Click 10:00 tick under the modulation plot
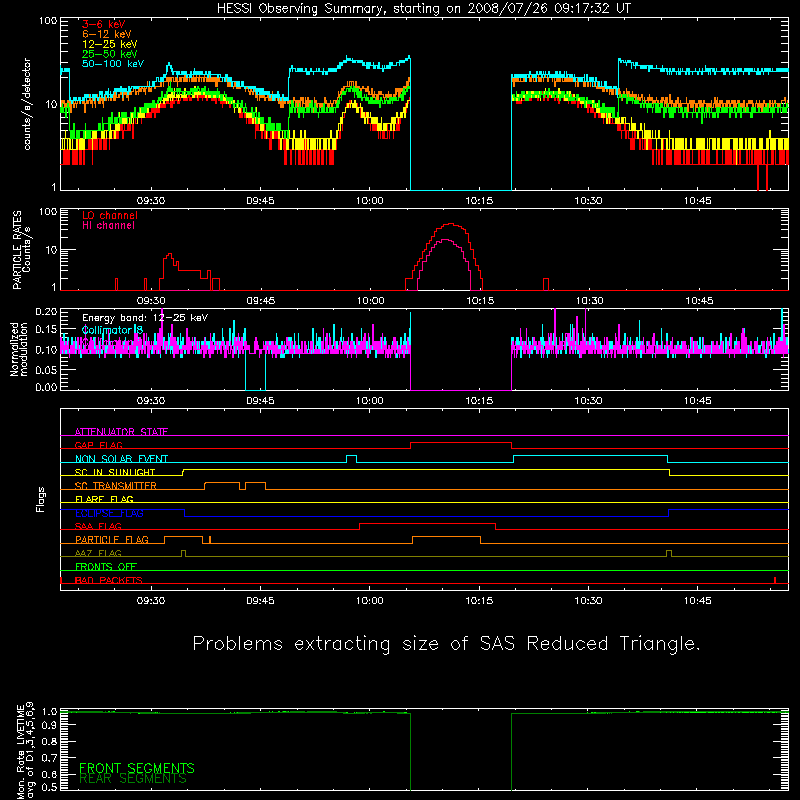The width and height of the screenshot is (800, 800). point(369,401)
